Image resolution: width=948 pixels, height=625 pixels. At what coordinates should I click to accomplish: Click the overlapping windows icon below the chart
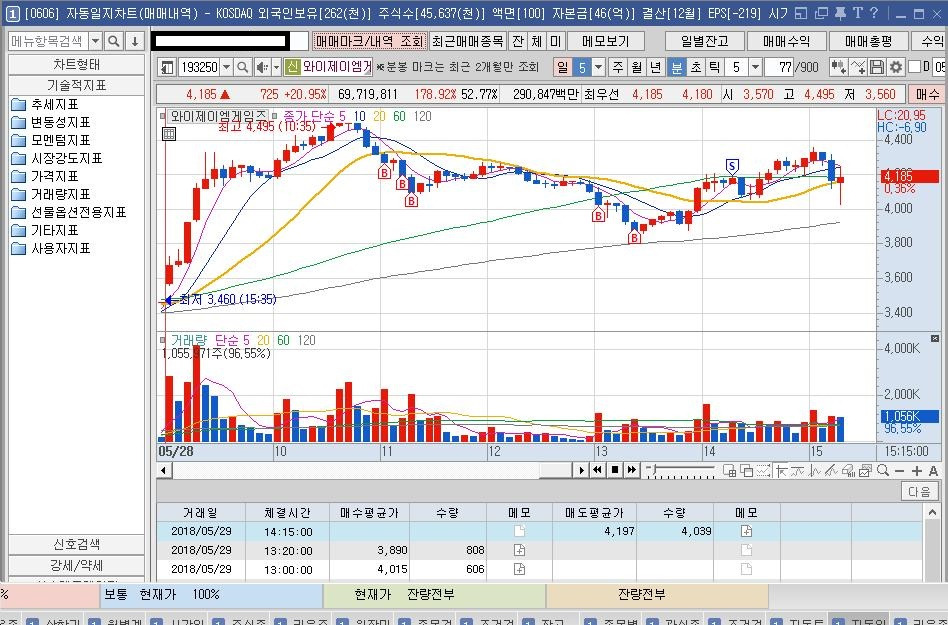(x=746, y=470)
